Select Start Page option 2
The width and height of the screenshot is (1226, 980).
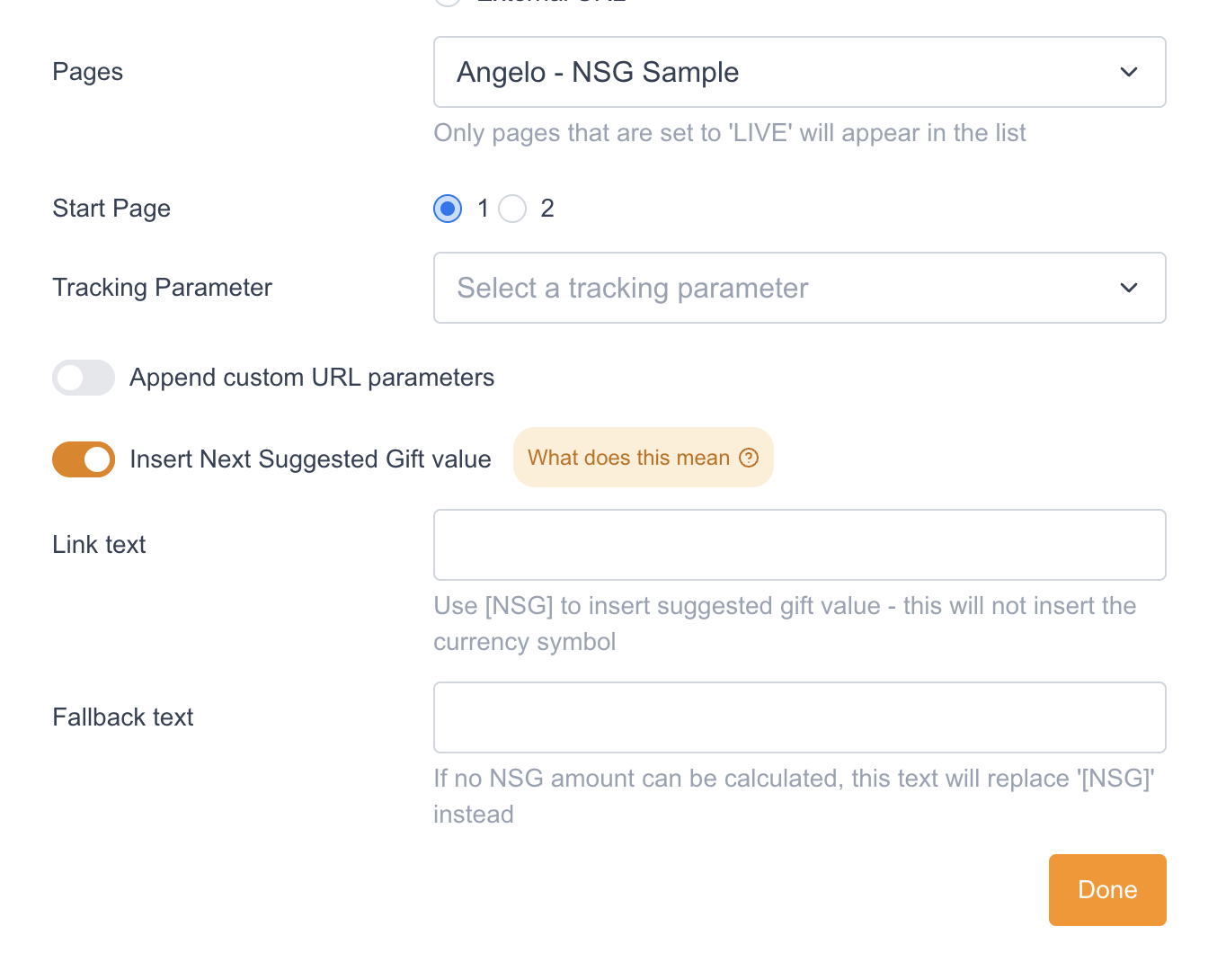click(x=512, y=209)
